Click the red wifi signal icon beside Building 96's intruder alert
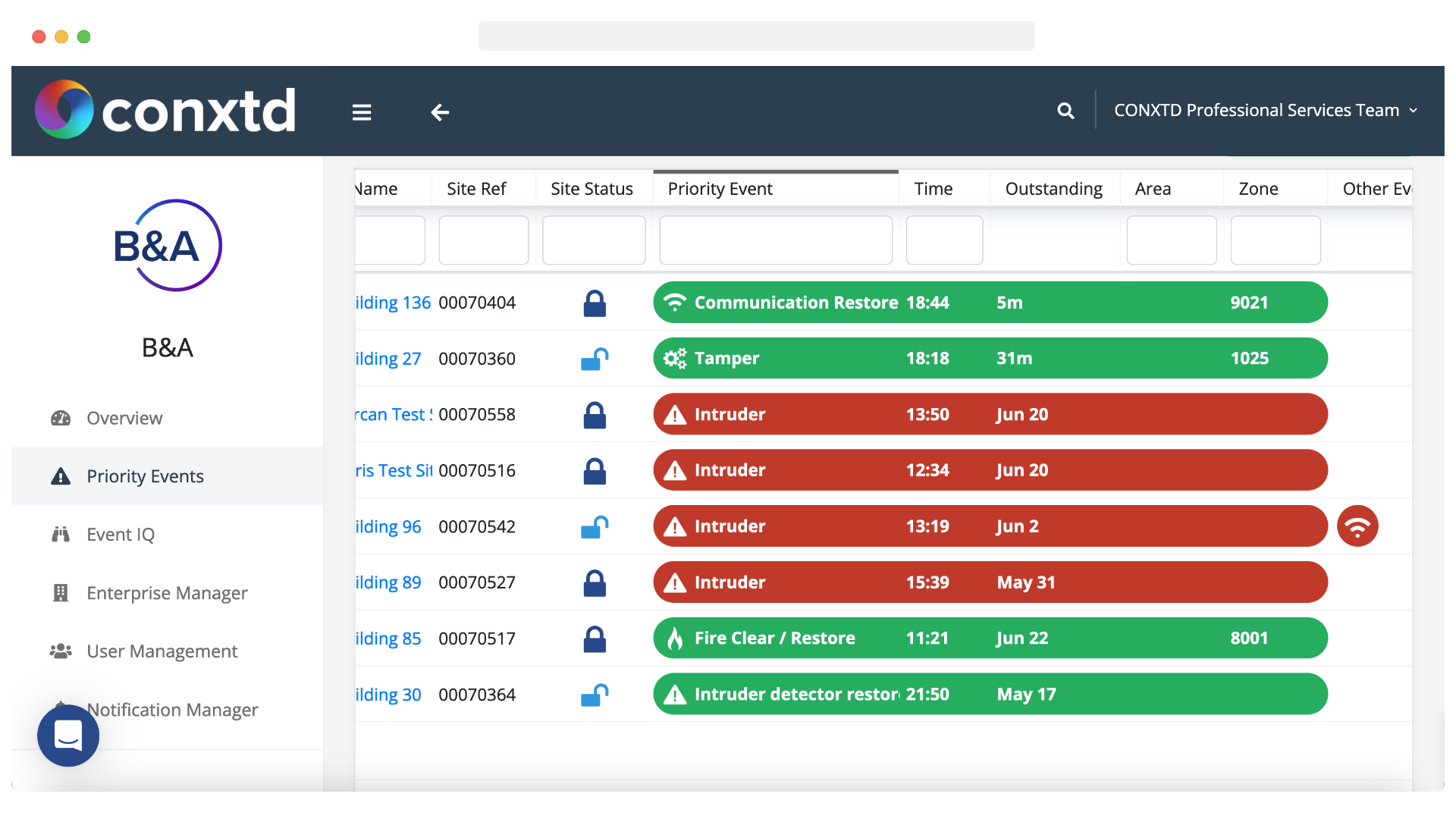 coord(1357,526)
